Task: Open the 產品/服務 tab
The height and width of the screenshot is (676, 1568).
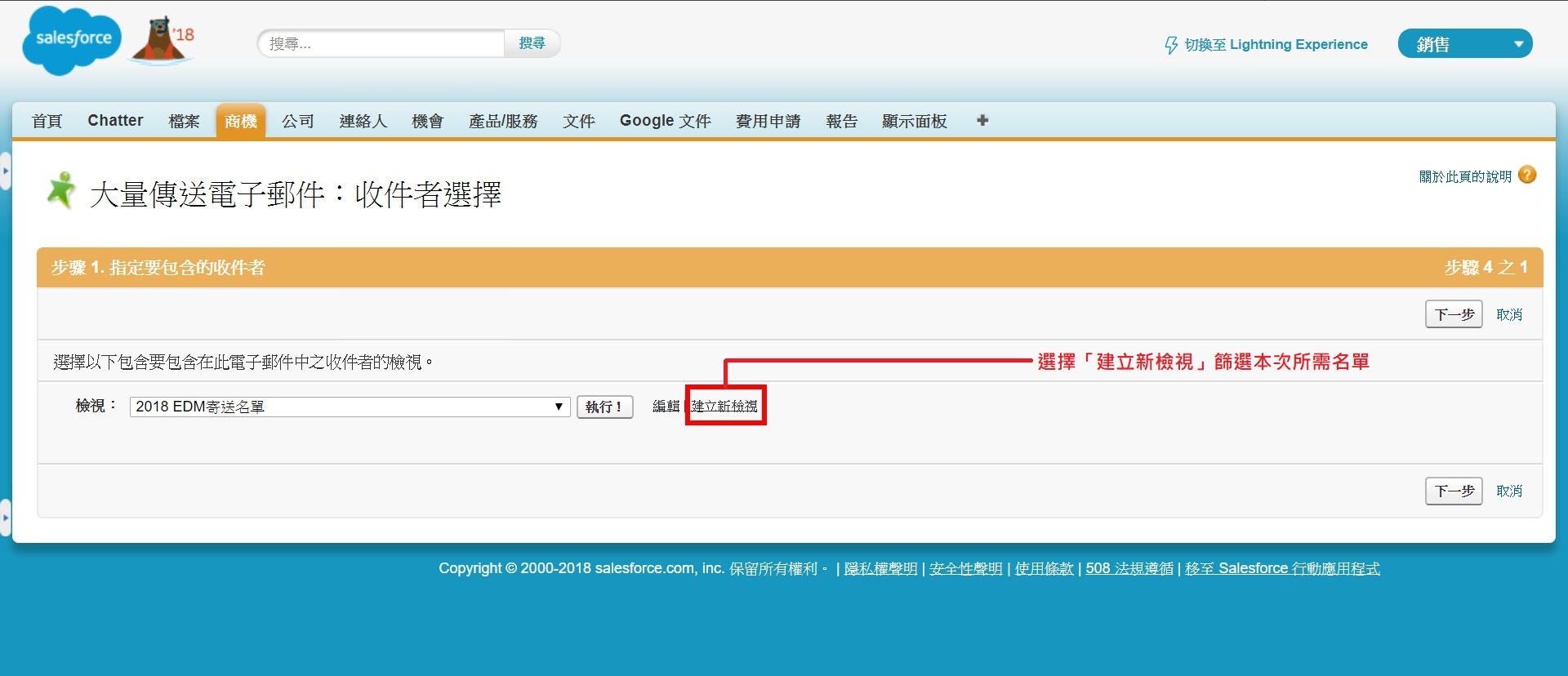Action: pyautogui.click(x=503, y=121)
